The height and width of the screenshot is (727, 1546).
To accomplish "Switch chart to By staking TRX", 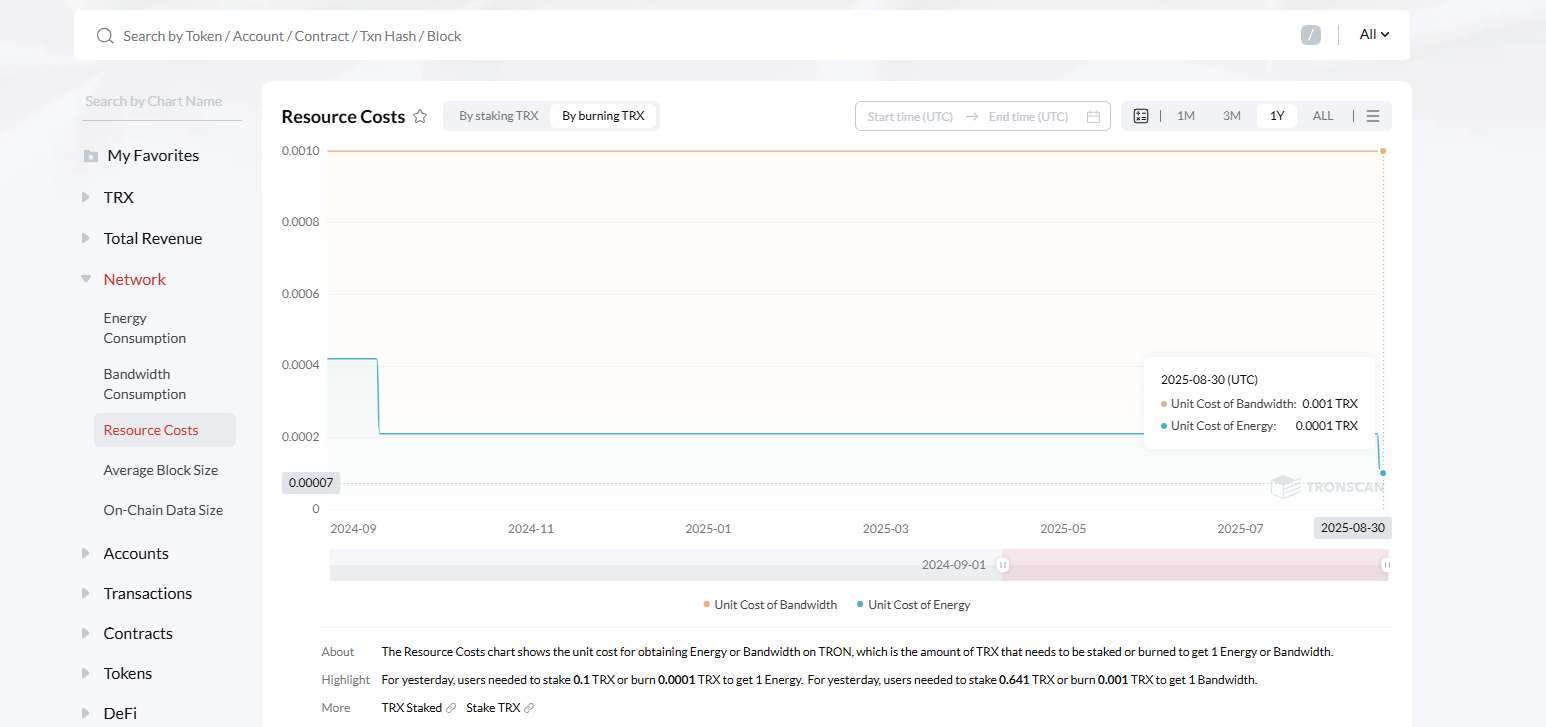I will pos(498,116).
